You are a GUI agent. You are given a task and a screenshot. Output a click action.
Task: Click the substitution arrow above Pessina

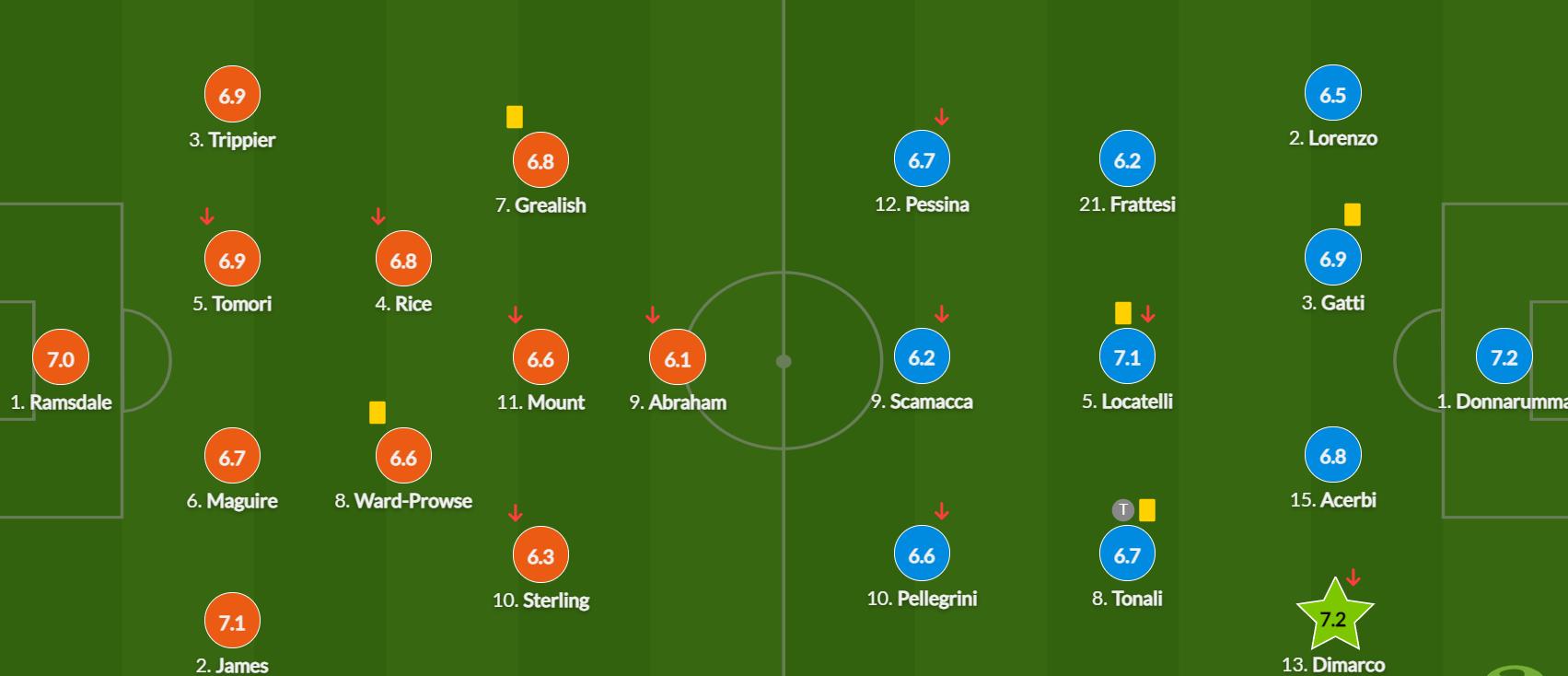click(x=941, y=117)
